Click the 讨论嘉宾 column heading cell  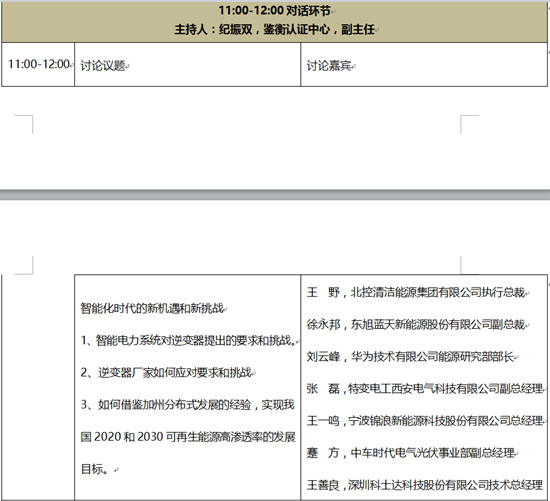[424, 65]
